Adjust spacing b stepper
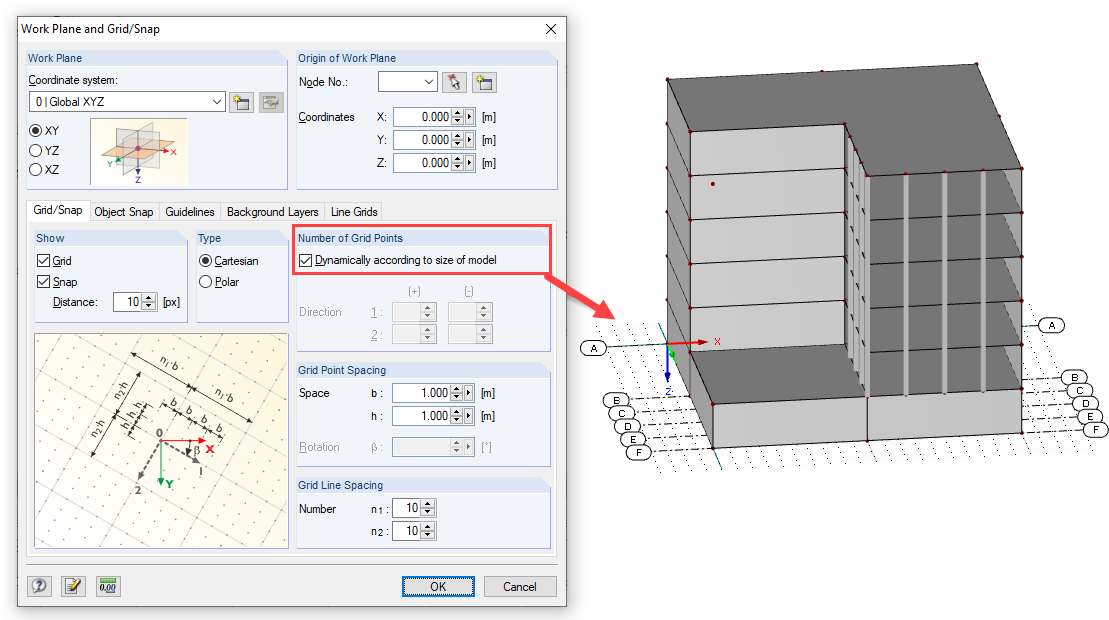This screenshot has width=1109, height=620. pyautogui.click(x=457, y=393)
